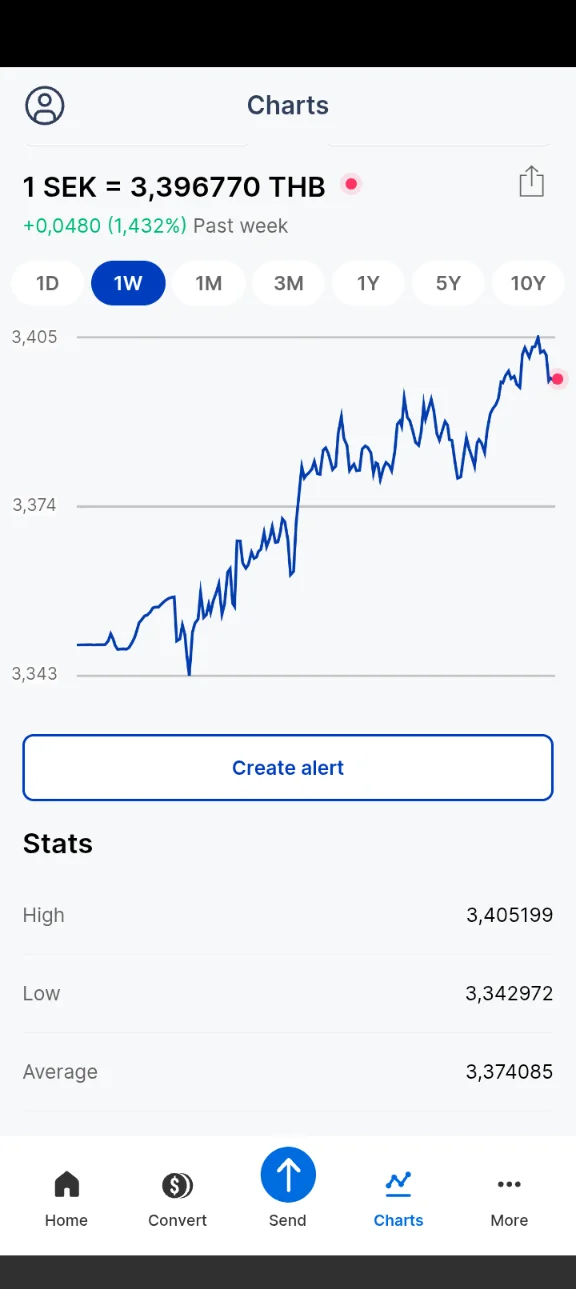The height and width of the screenshot is (1289, 576).
Task: Switch to the 10Y chart range
Action: tap(528, 283)
